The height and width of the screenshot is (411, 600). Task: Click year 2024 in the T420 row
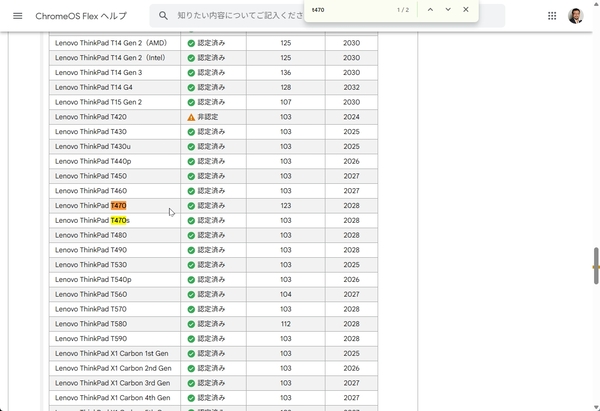pyautogui.click(x=351, y=117)
